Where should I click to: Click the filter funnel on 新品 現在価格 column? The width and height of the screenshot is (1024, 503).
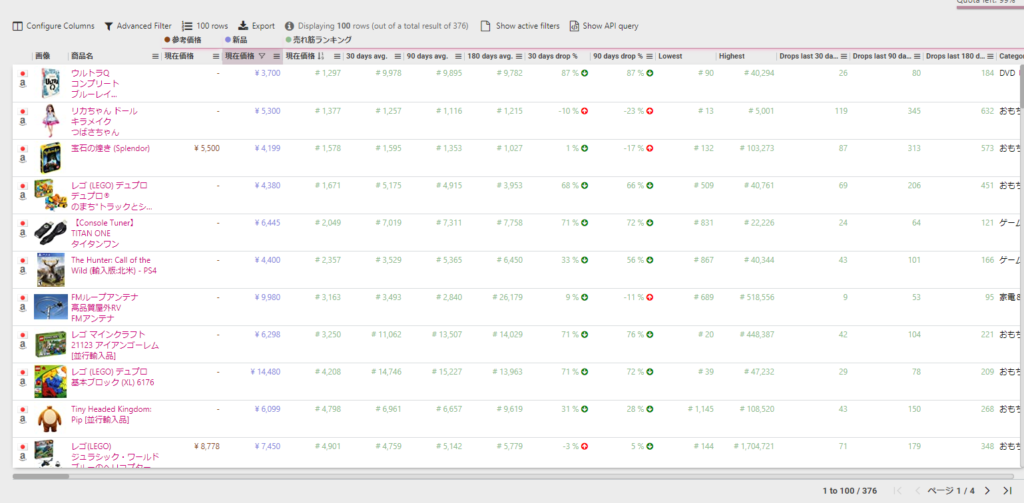click(262, 56)
